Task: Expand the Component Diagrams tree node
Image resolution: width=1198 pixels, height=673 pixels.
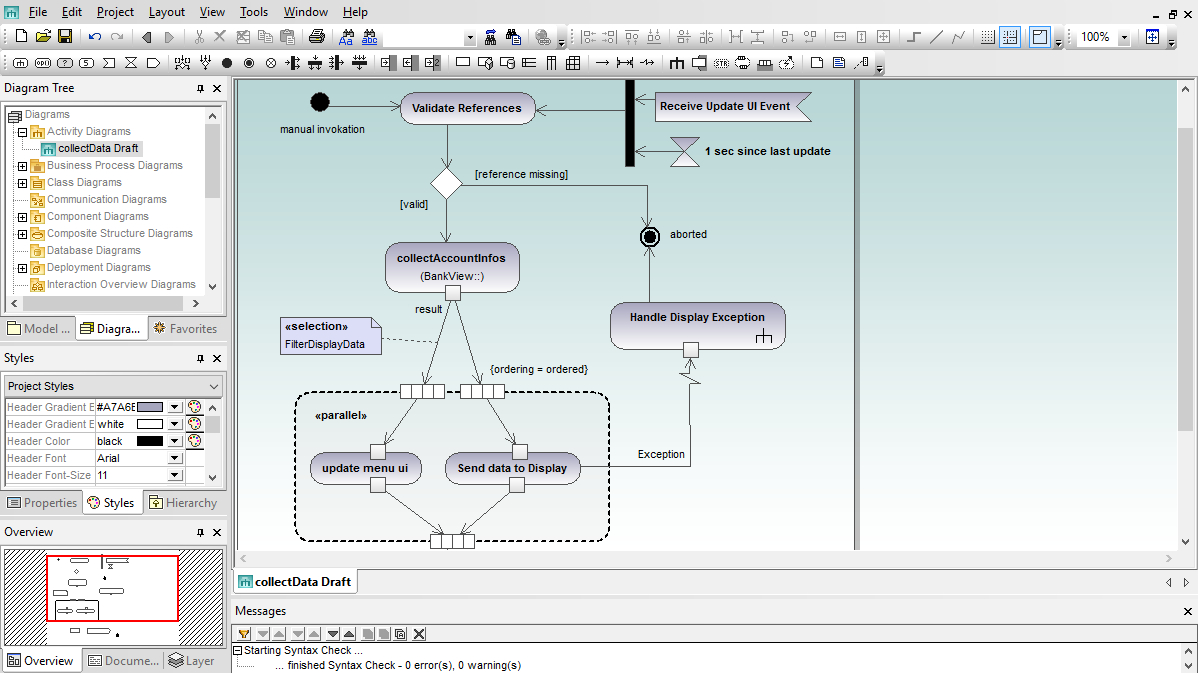Action: (x=22, y=217)
